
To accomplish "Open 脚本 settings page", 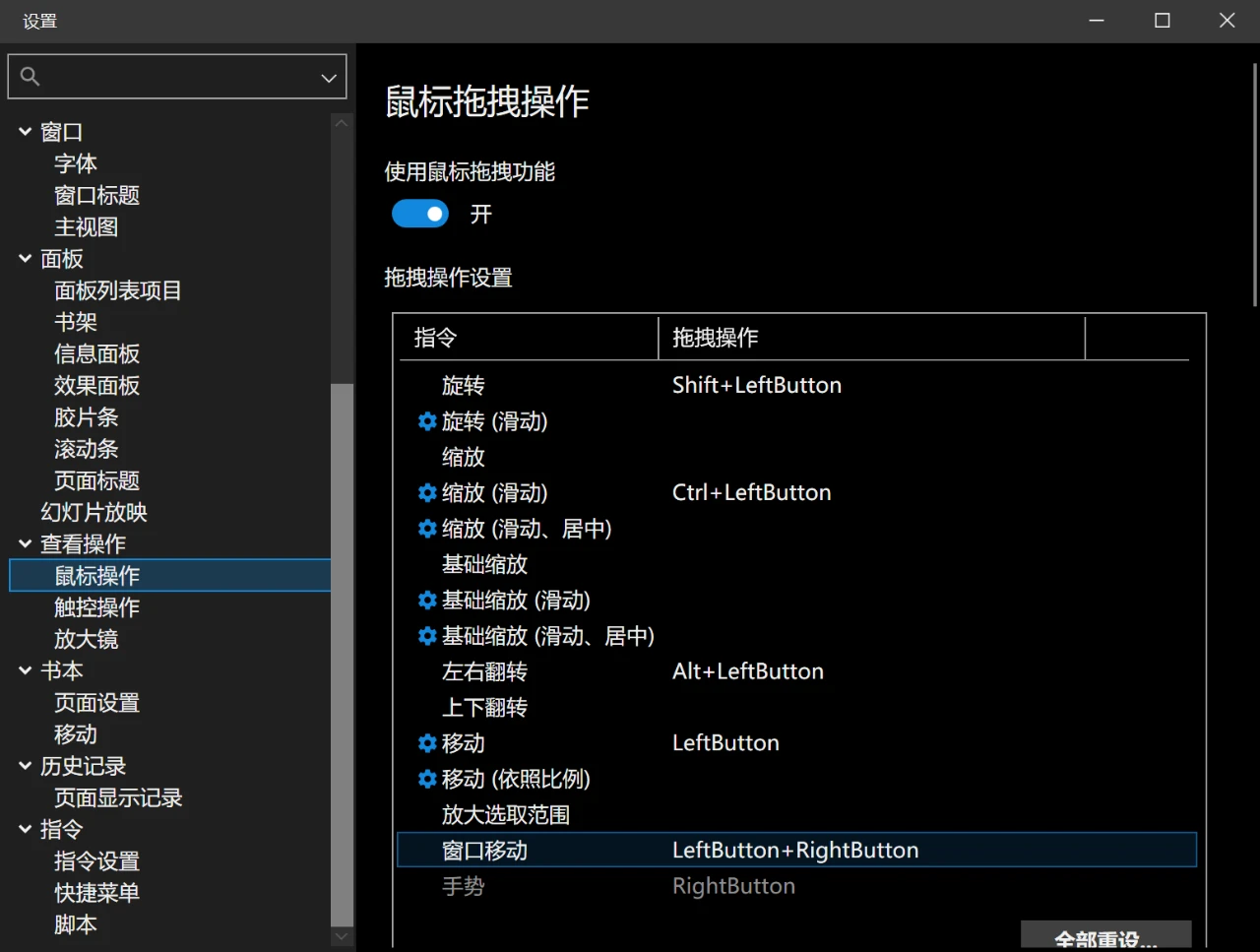I will pyautogui.click(x=76, y=924).
